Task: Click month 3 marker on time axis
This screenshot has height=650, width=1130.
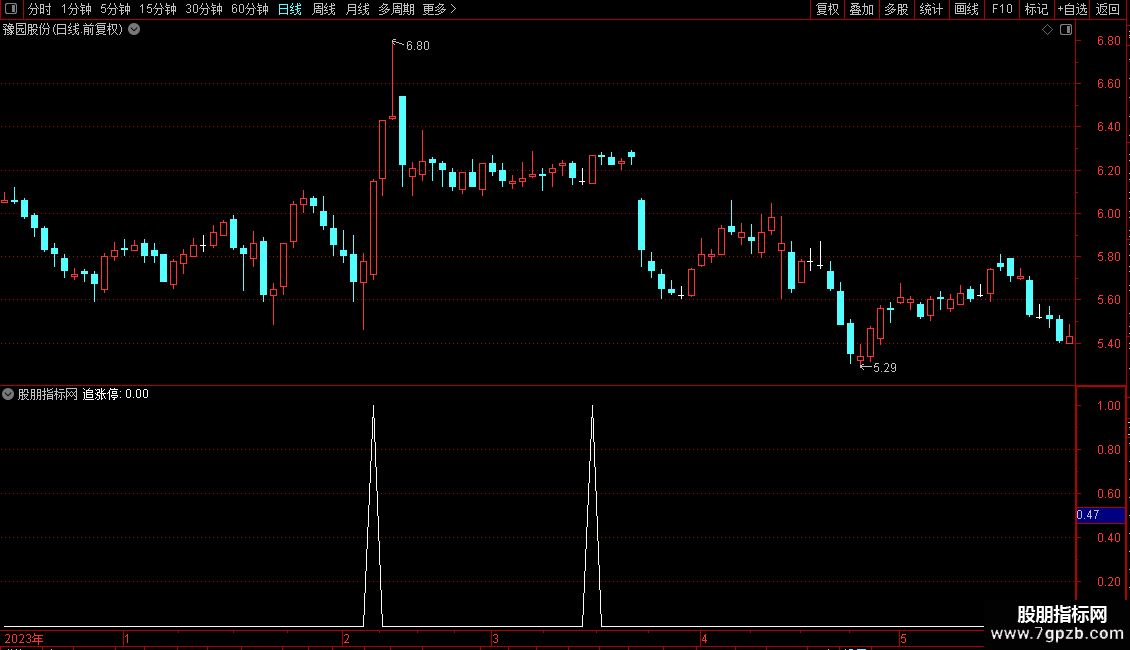Action: 495,638
